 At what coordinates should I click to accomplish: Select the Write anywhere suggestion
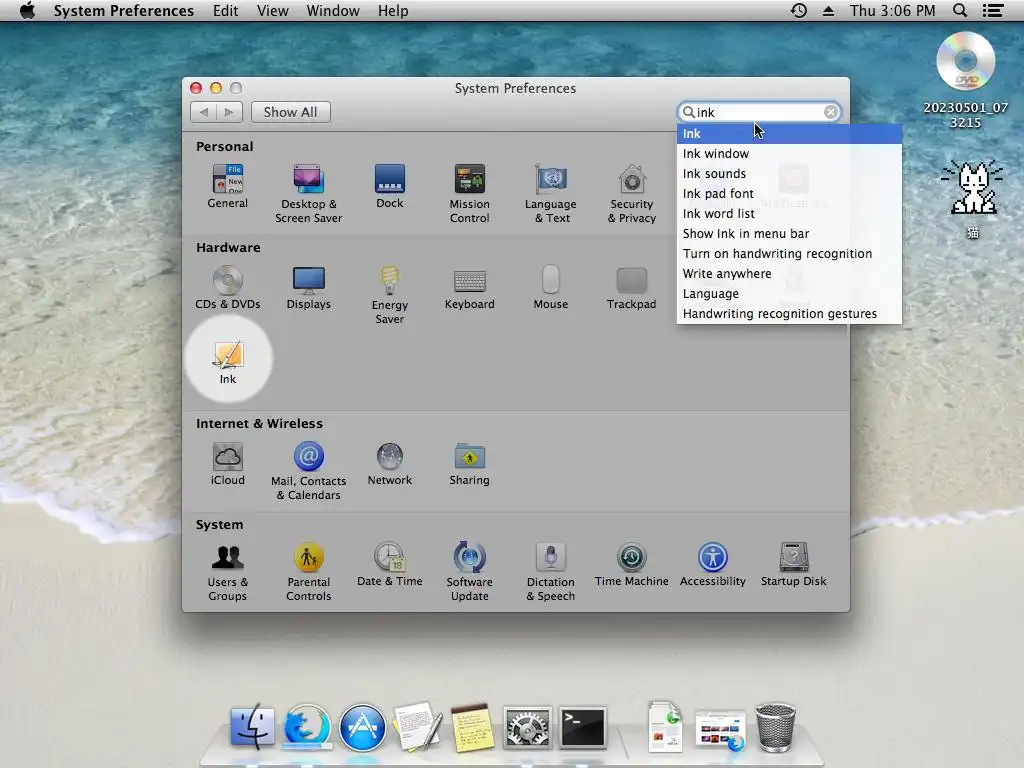[789, 274]
